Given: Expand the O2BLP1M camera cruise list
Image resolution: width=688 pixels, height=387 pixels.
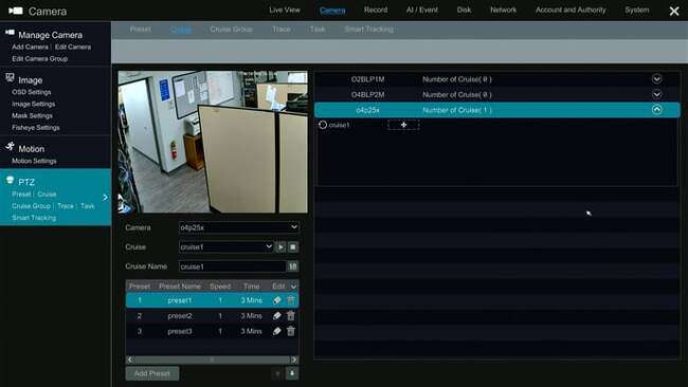Looking at the screenshot, I should [x=656, y=79].
